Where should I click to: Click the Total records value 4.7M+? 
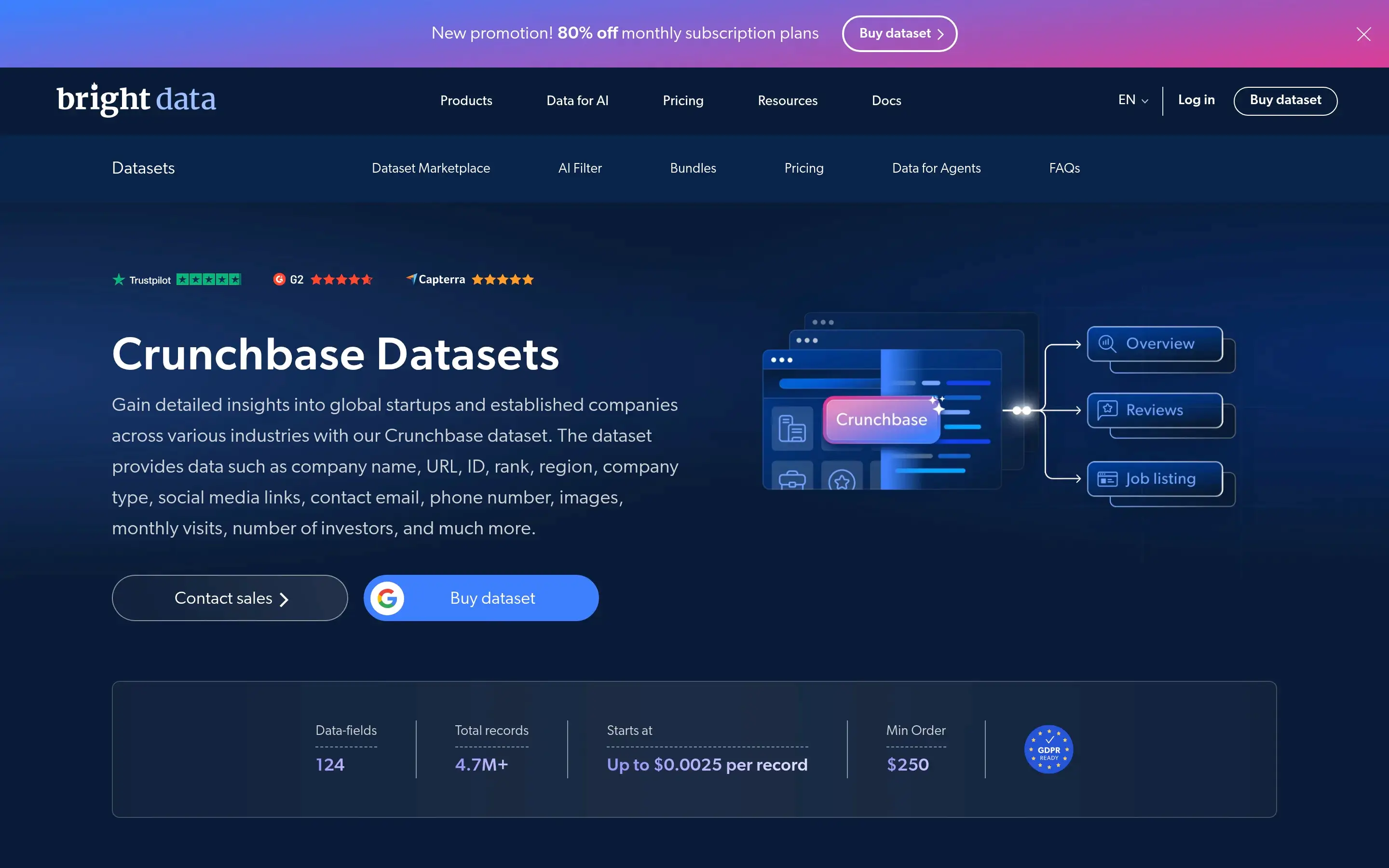click(481, 765)
